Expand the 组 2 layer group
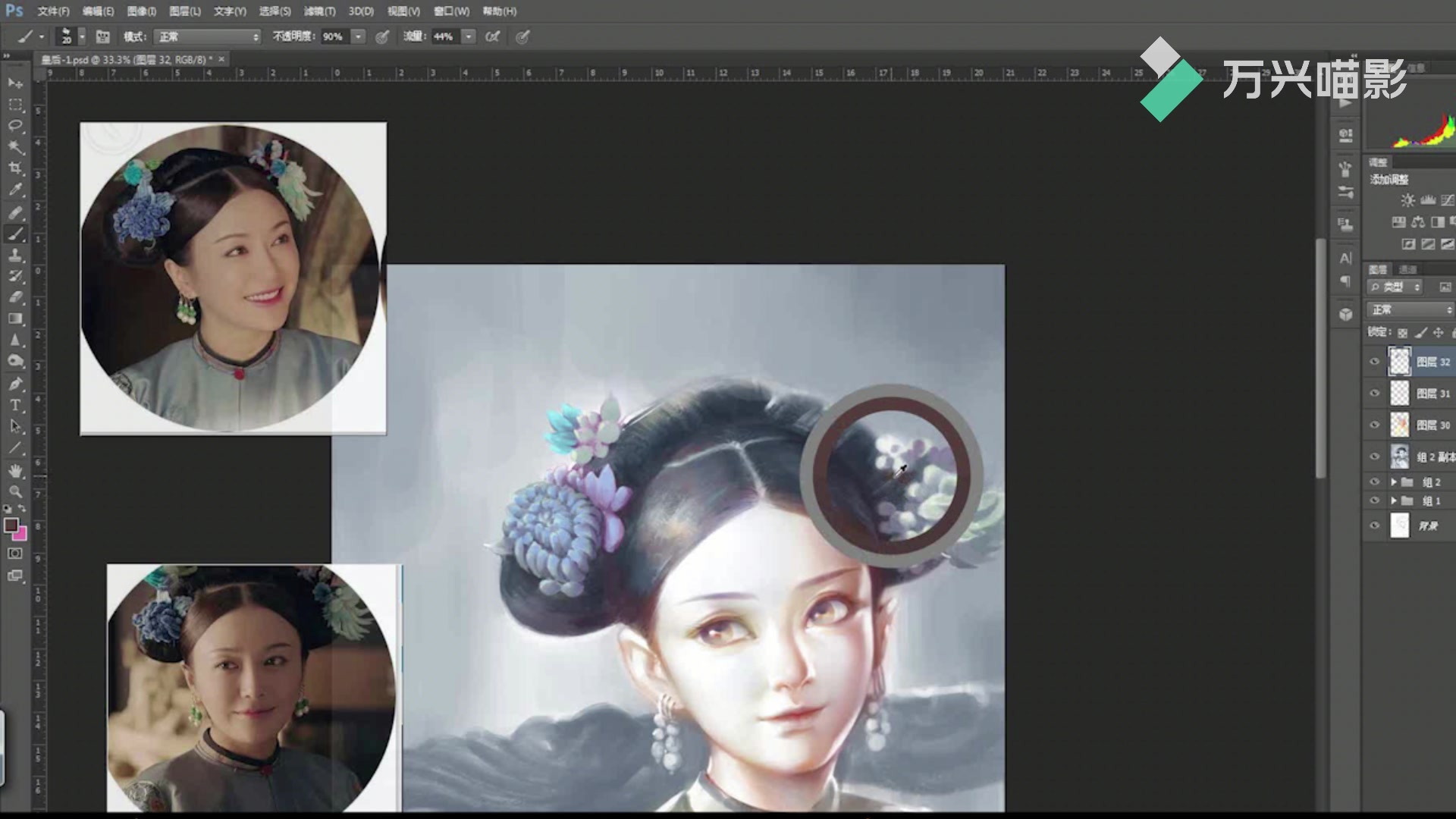 [1393, 482]
